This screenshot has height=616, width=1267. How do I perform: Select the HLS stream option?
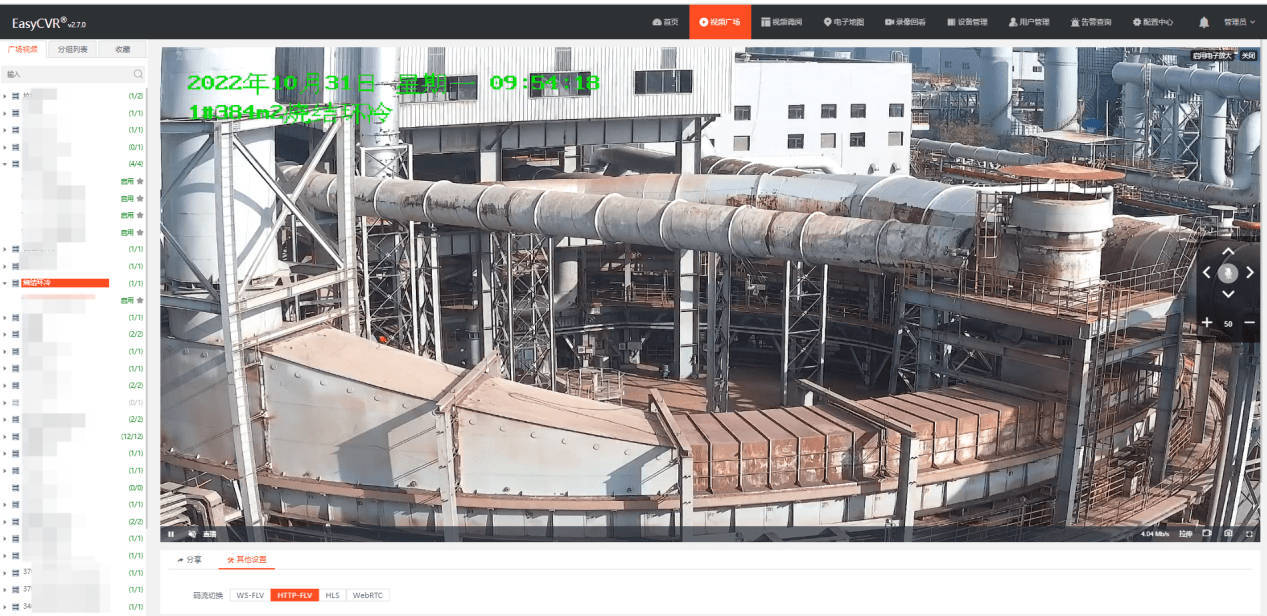pos(332,595)
